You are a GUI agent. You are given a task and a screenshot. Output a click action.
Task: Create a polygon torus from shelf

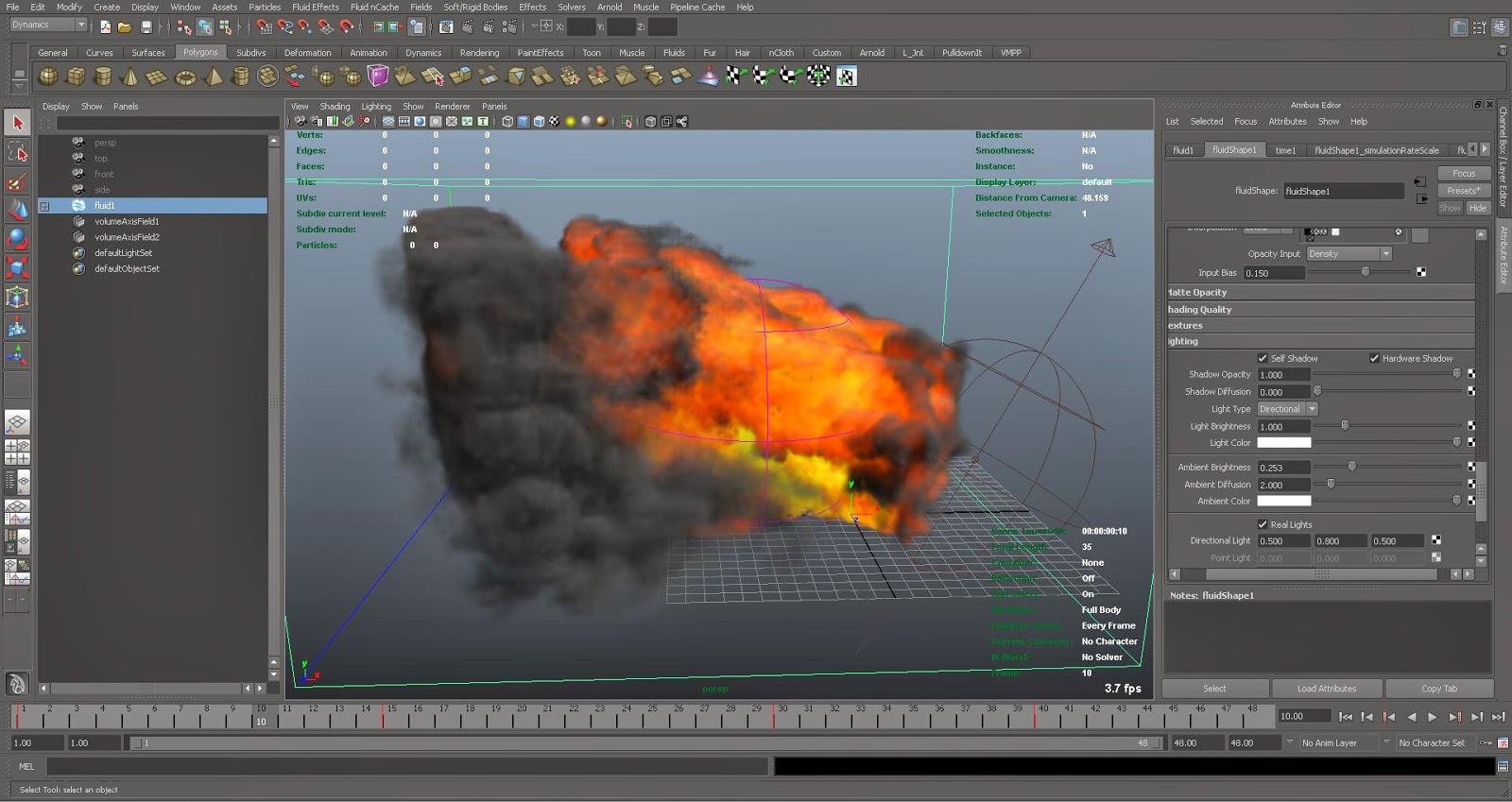pyautogui.click(x=185, y=77)
